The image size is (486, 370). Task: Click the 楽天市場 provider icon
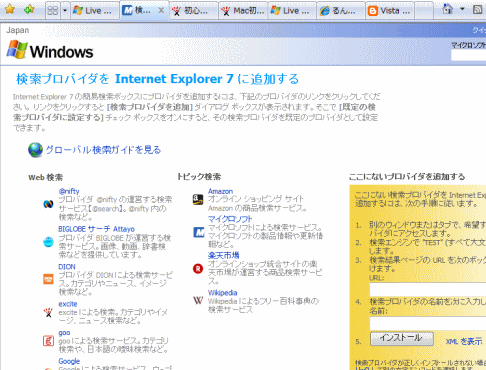tap(198, 268)
